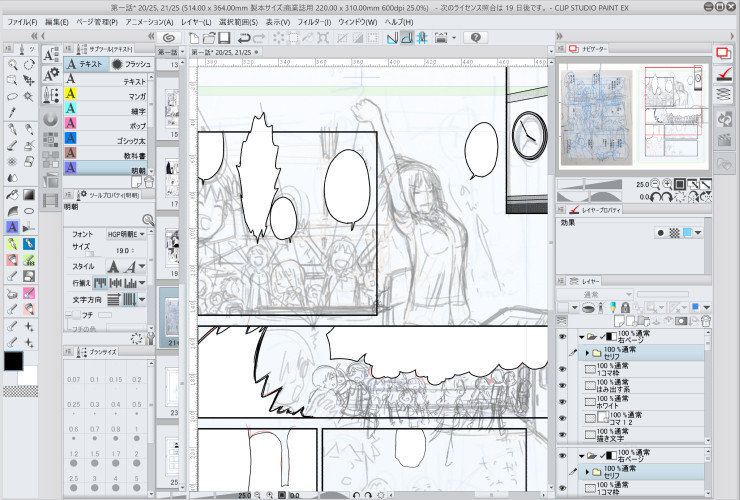
Task: Open 第一話 page manager dropdown
Action: [x=182, y=52]
